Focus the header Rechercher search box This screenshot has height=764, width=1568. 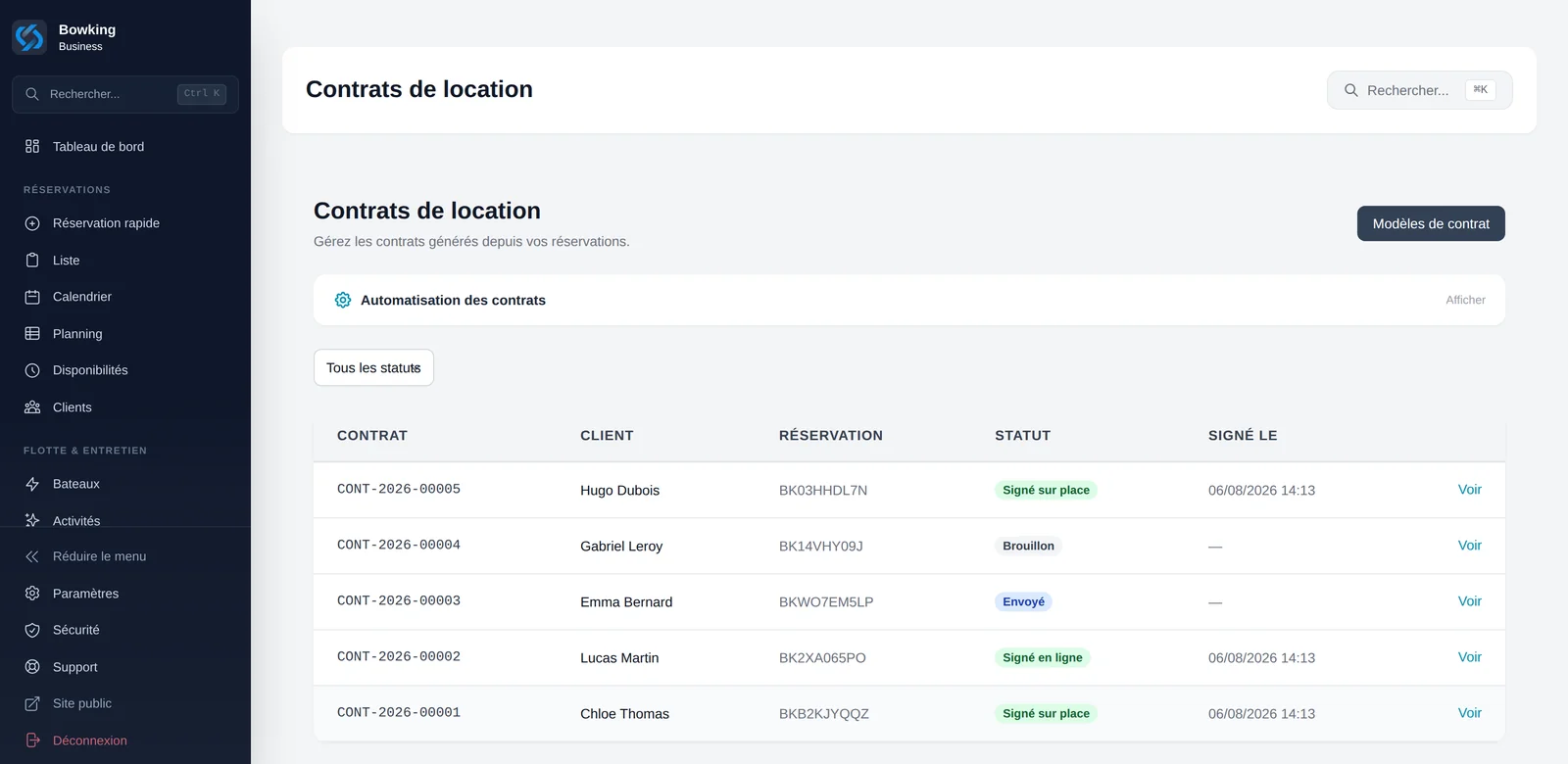(1419, 90)
